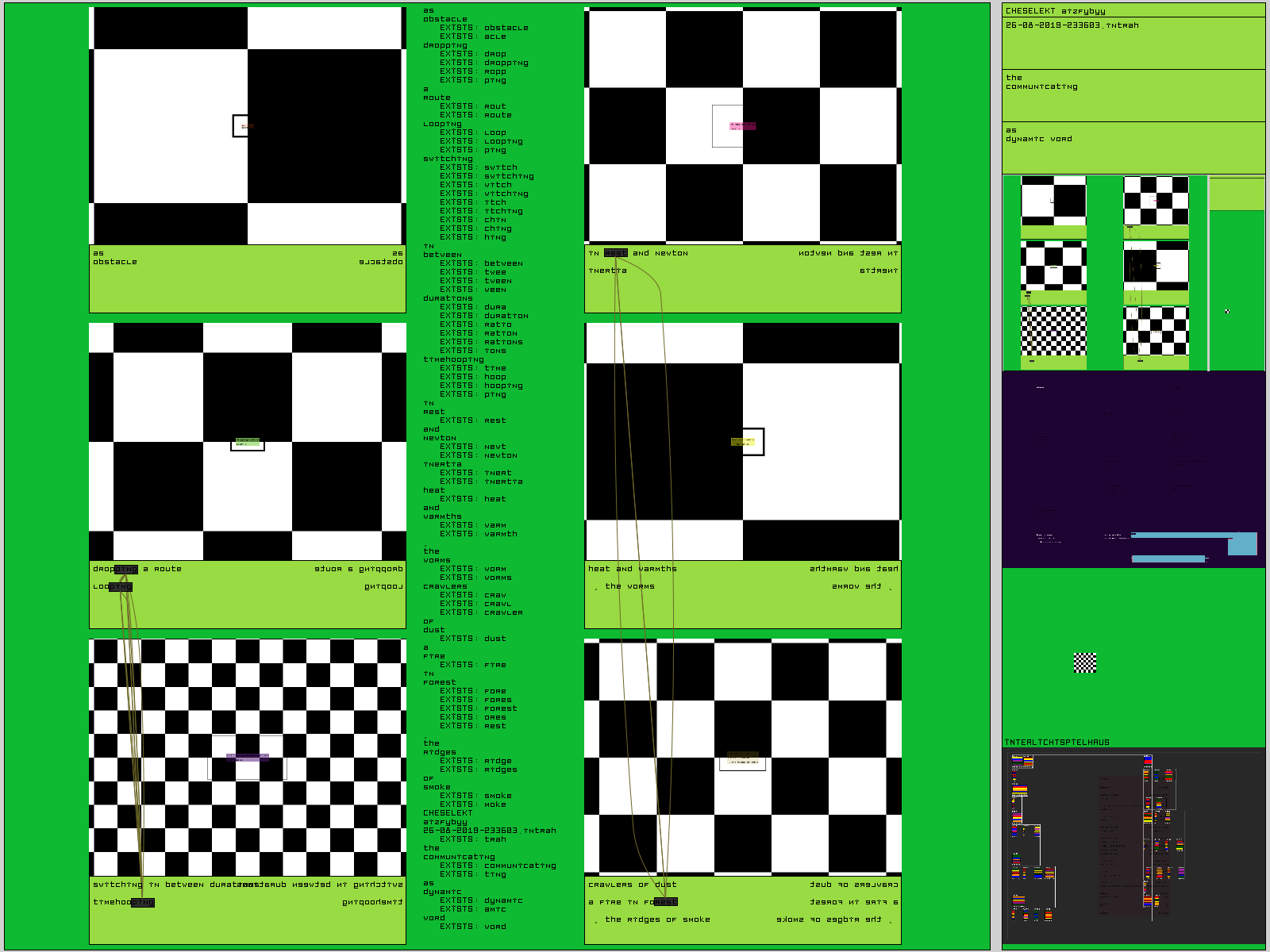Select the purple marker on the fine checkerboard
This screenshot has width=1270, height=952.
[248, 758]
